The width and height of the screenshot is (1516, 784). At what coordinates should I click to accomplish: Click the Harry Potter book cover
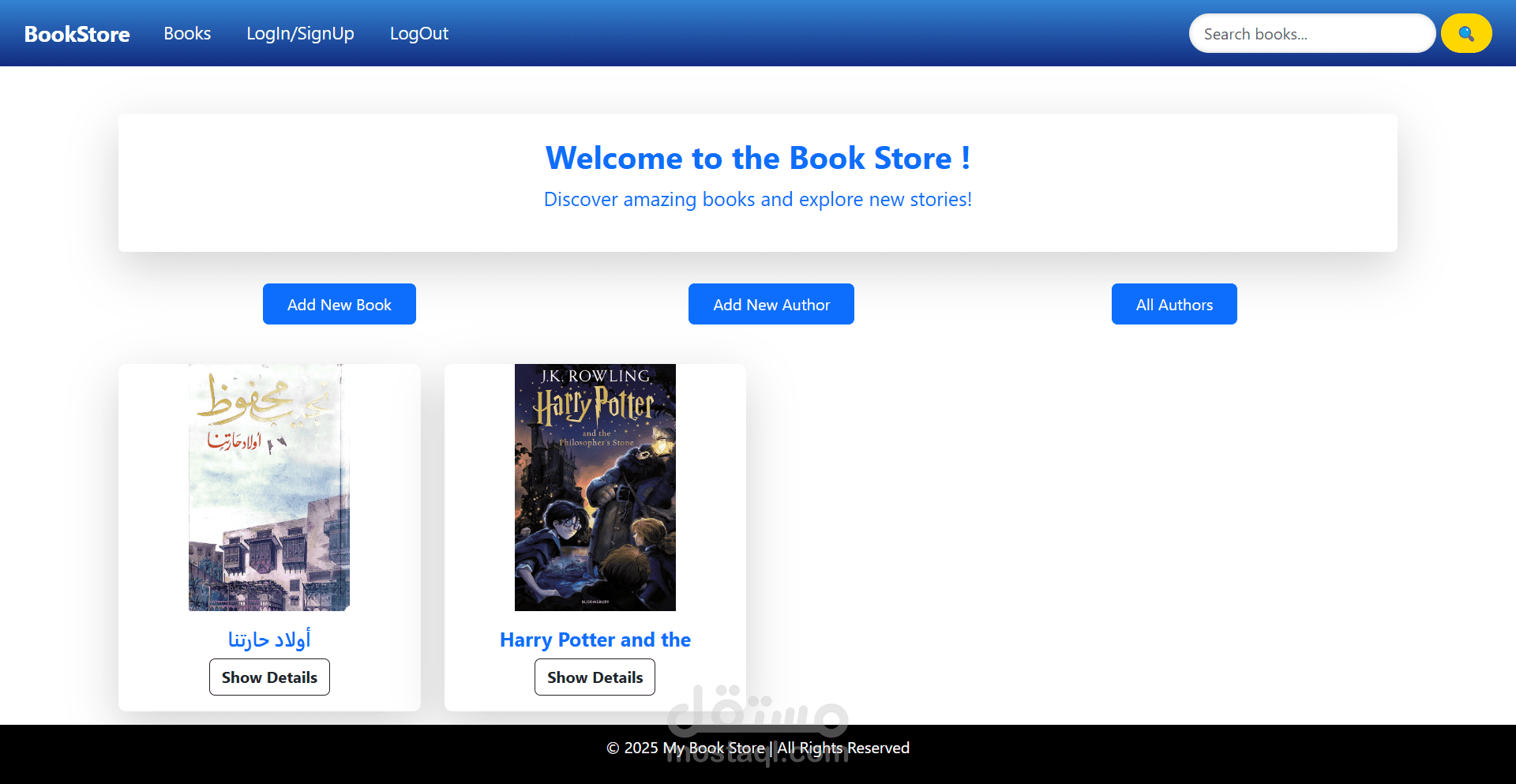[595, 487]
